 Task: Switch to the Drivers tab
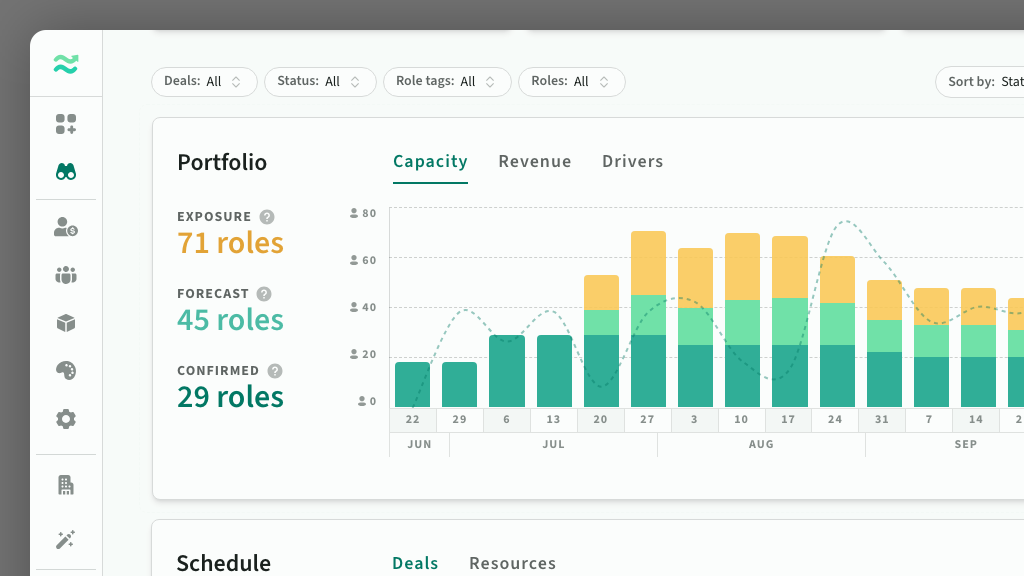[633, 161]
